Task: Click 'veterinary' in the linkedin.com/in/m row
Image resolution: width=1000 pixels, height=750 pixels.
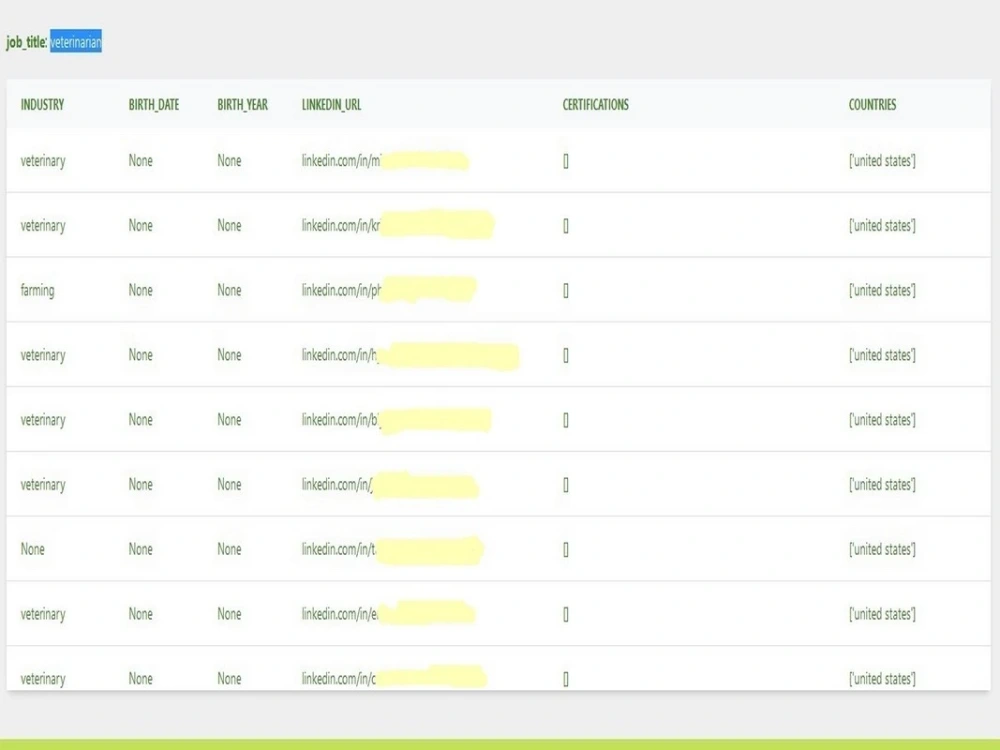Action: [x=43, y=161]
